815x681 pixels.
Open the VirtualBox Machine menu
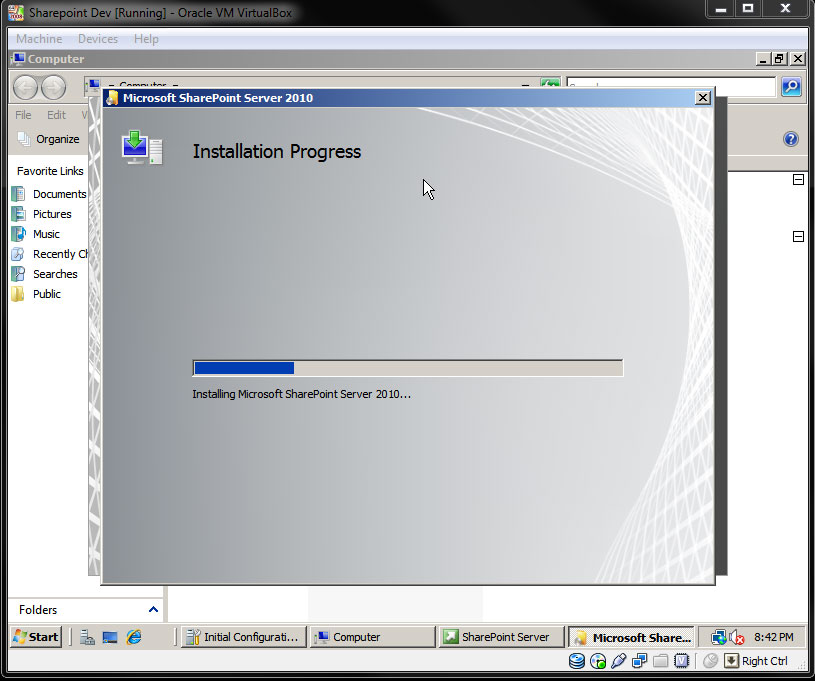pyautogui.click(x=39, y=39)
